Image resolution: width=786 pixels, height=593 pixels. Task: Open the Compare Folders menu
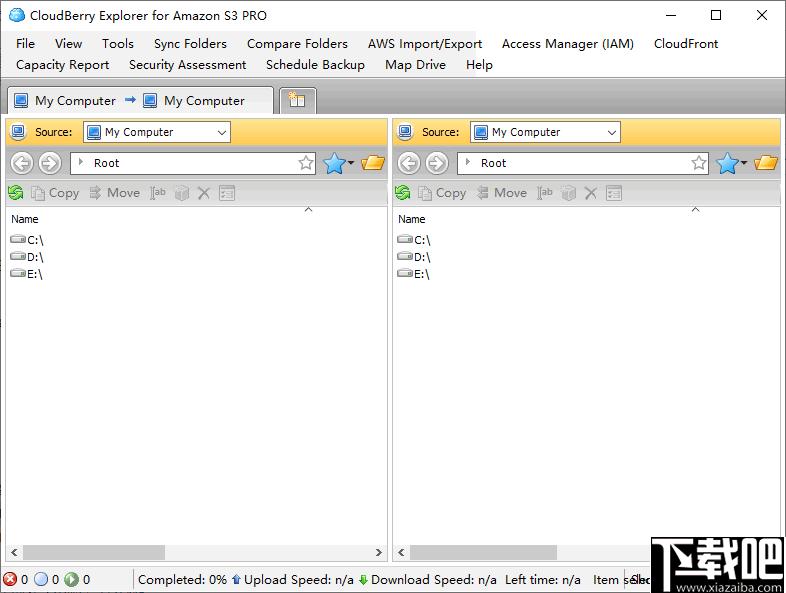(297, 44)
